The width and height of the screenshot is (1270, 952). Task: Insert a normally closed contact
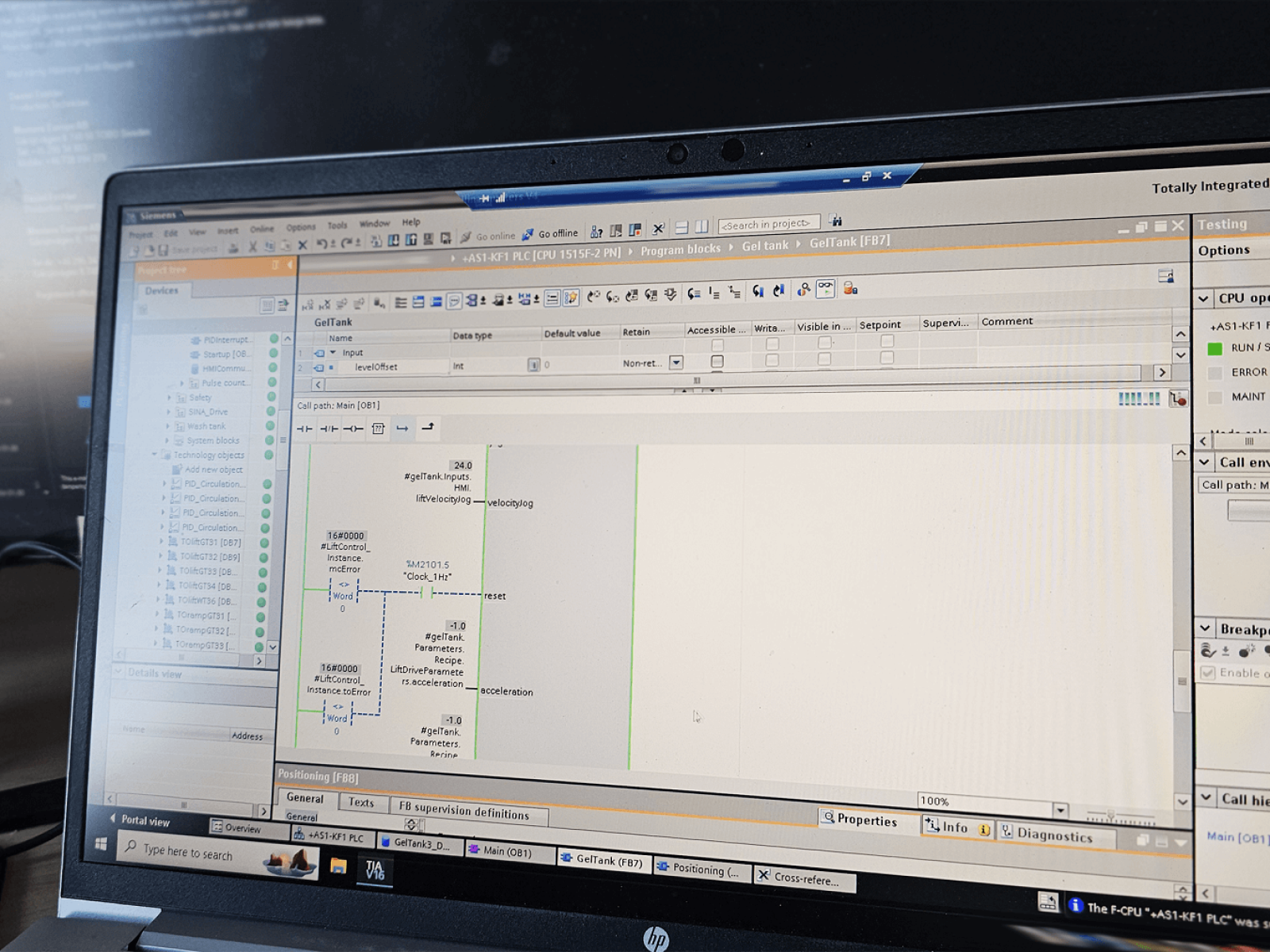point(329,428)
